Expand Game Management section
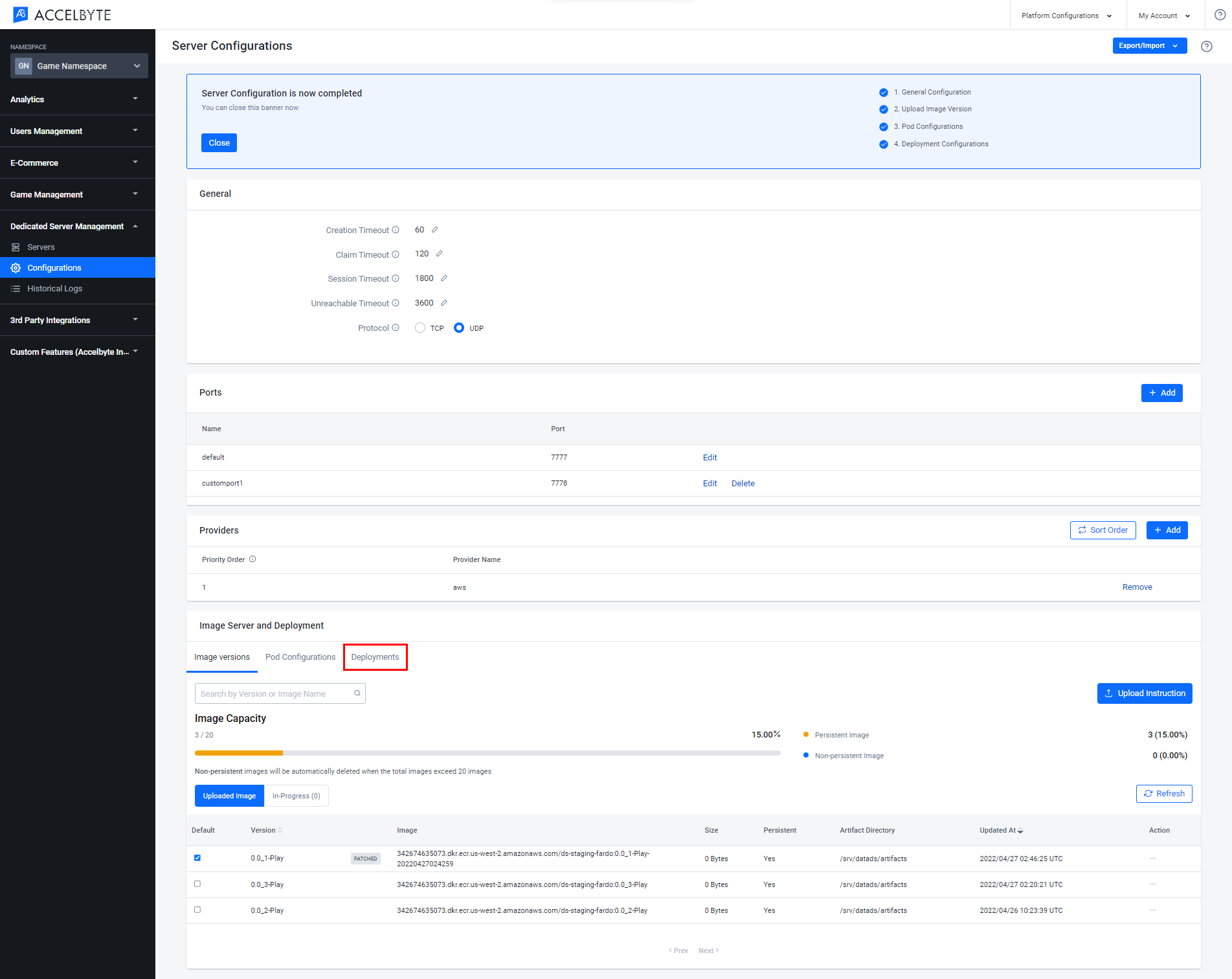The height and width of the screenshot is (979, 1232). pos(78,194)
